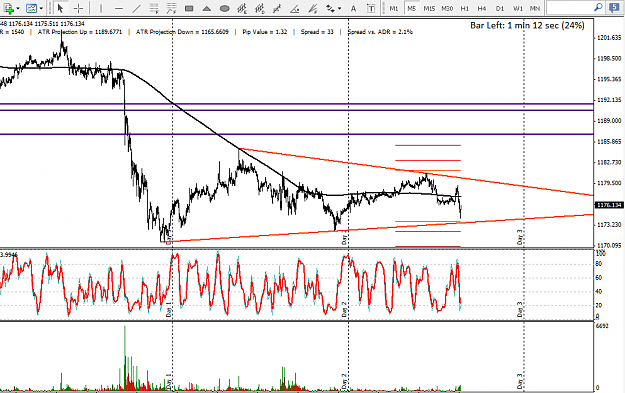This screenshot has height=393, width=625.
Task: Click the Spread vs. ADR = 2.1% text
Action: click(x=380, y=32)
